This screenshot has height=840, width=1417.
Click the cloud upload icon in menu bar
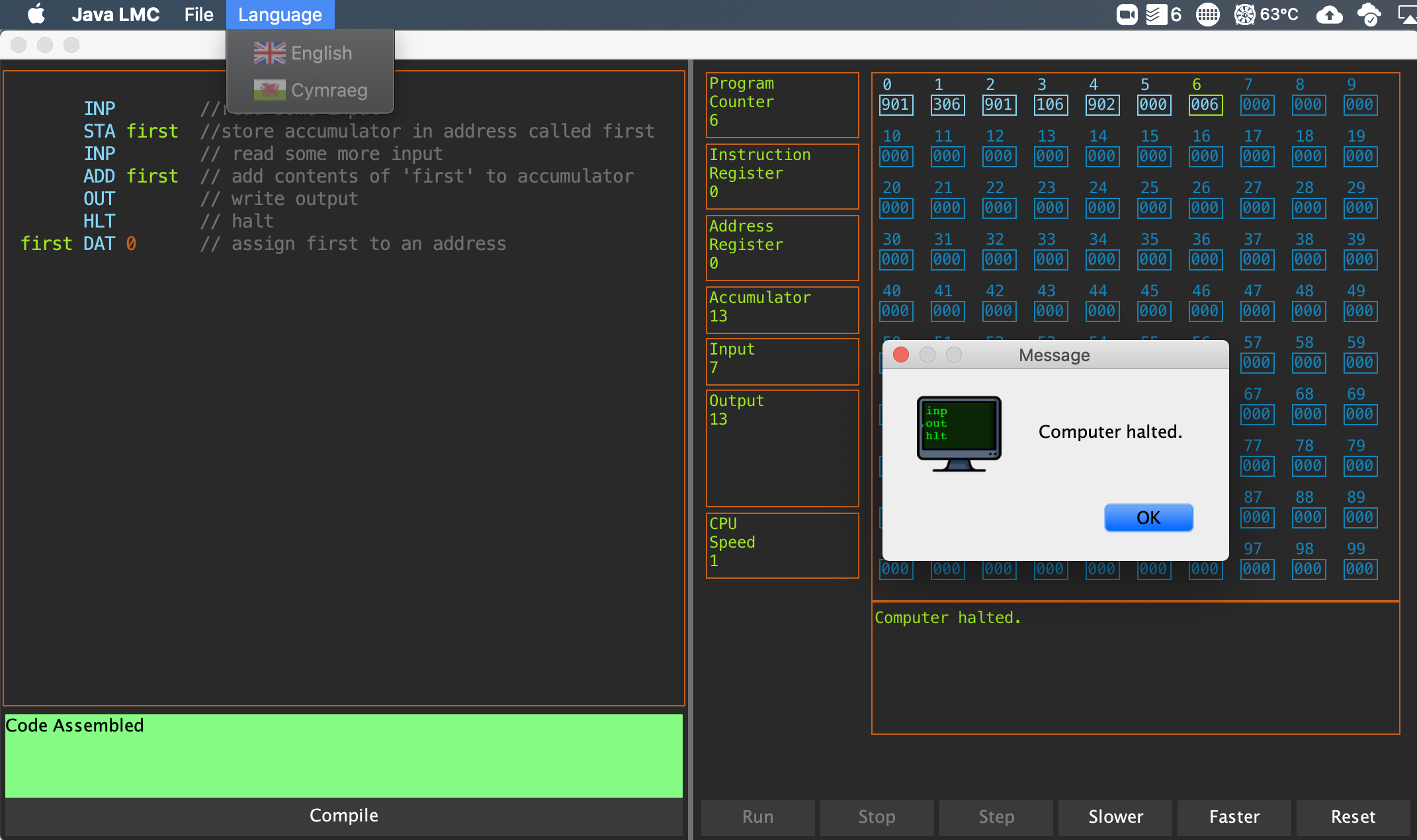point(1329,14)
